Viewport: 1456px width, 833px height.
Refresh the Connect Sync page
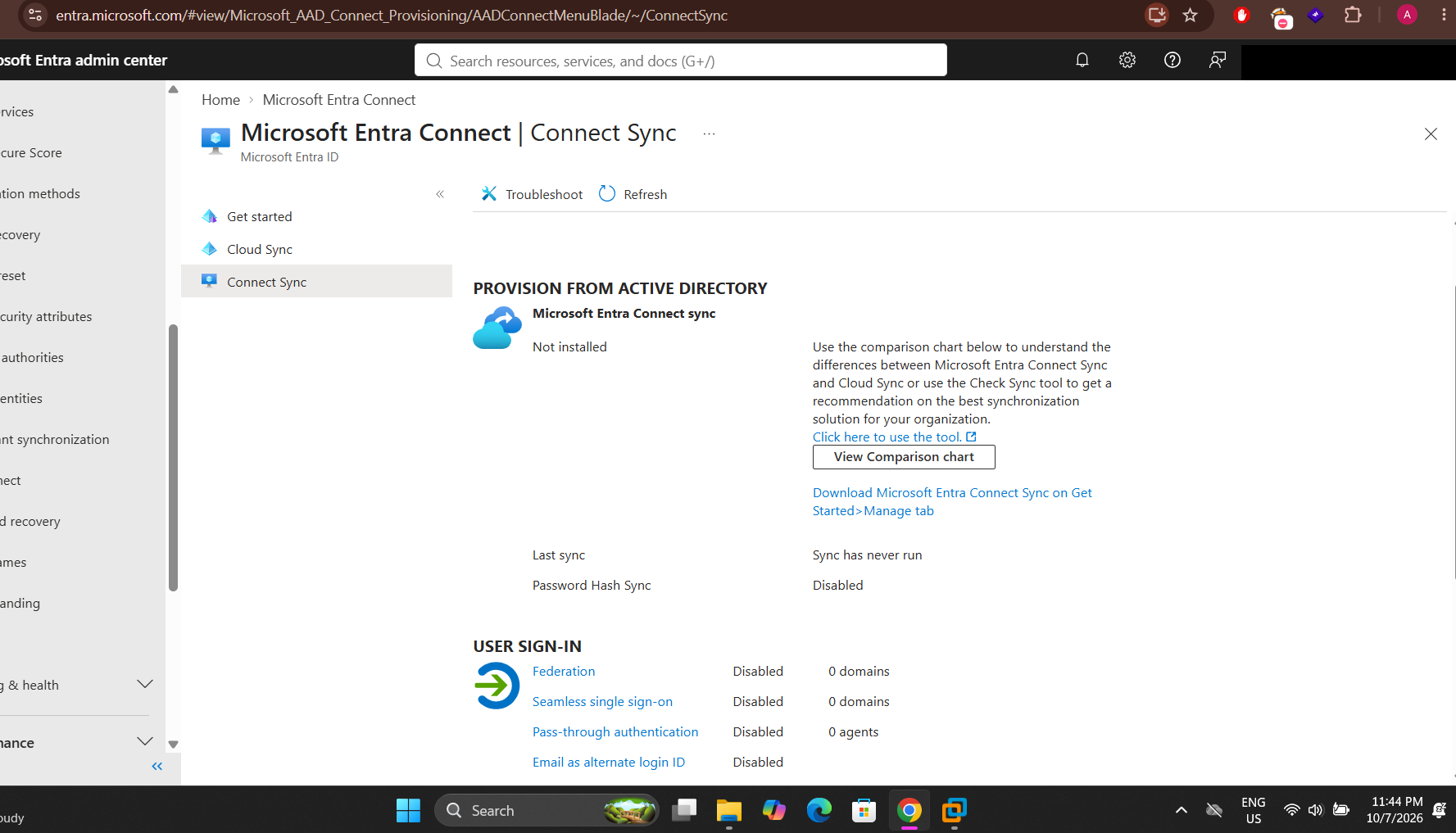(x=633, y=194)
